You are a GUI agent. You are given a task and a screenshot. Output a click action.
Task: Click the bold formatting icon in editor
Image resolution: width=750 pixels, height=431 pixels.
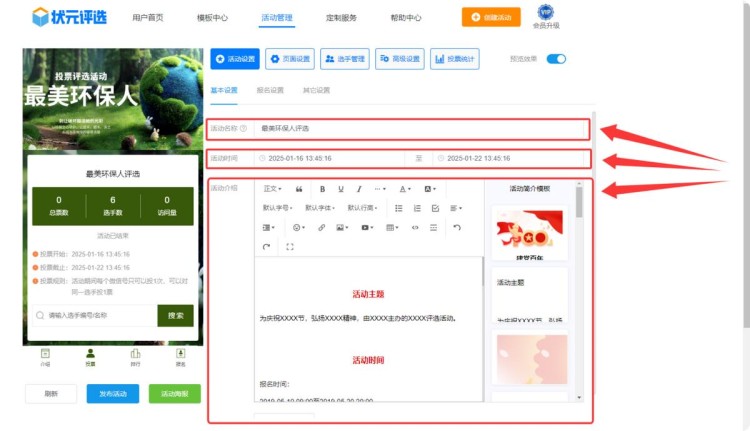tap(322, 189)
